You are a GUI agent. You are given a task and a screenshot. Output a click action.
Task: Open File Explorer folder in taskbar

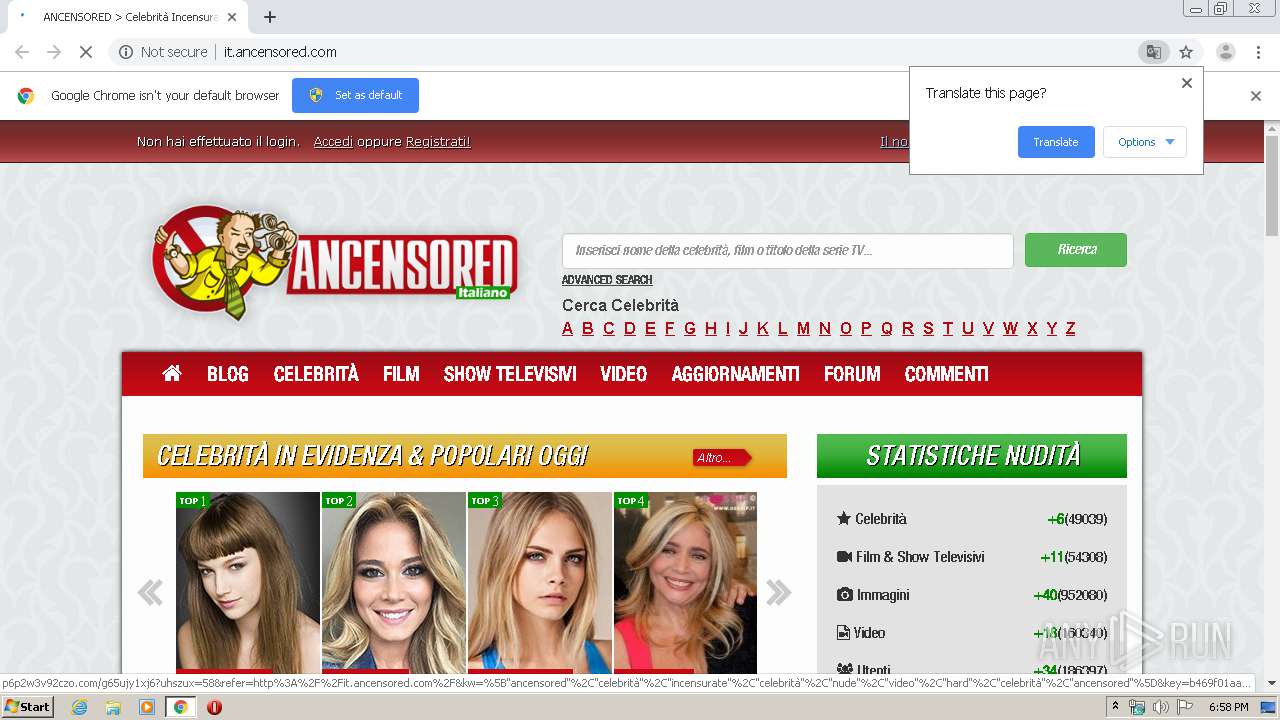tap(113, 707)
